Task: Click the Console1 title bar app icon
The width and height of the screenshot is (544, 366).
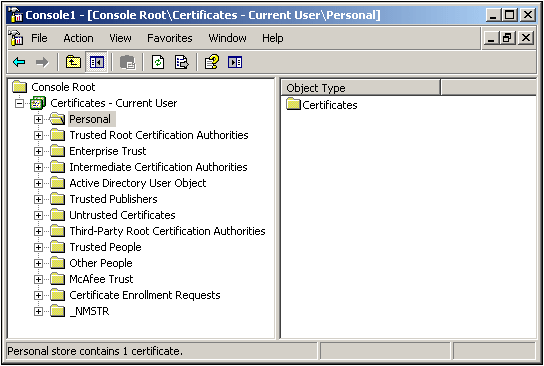Action: (x=15, y=15)
